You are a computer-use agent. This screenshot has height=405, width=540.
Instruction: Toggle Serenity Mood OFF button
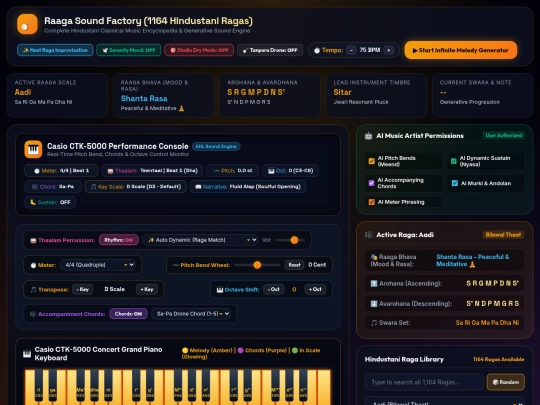click(x=129, y=50)
